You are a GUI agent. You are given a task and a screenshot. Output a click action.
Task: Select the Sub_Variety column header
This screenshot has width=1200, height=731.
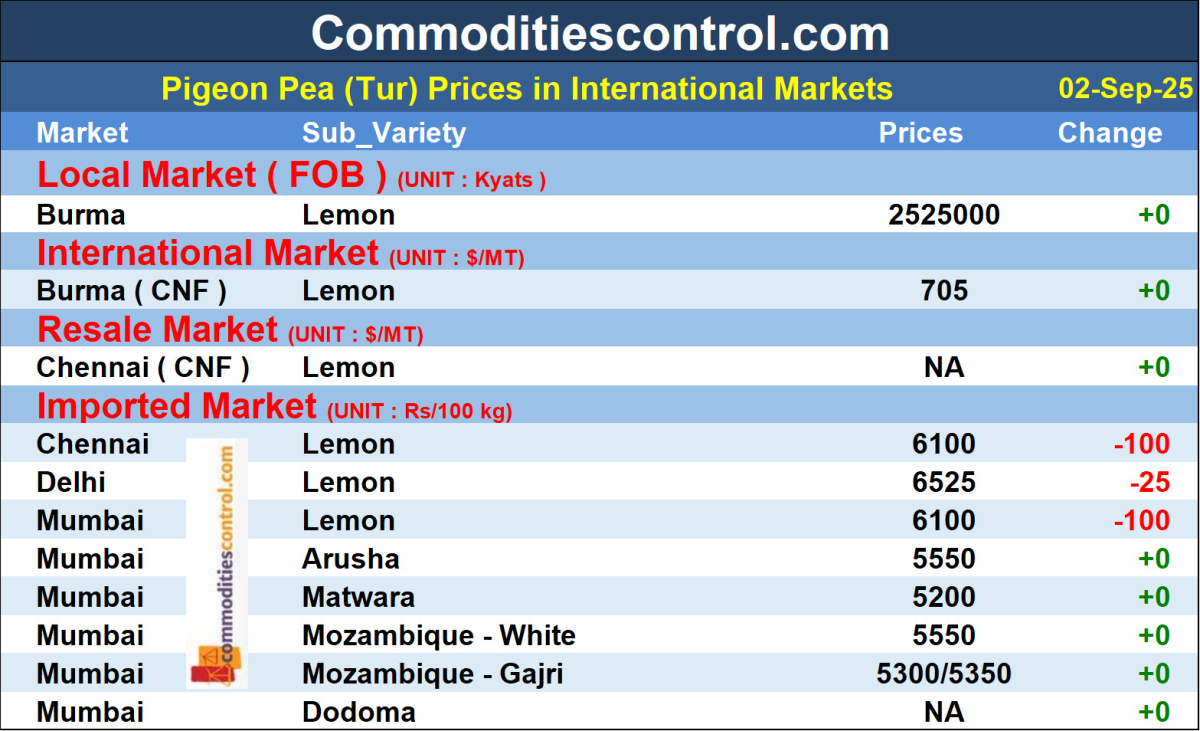[384, 133]
